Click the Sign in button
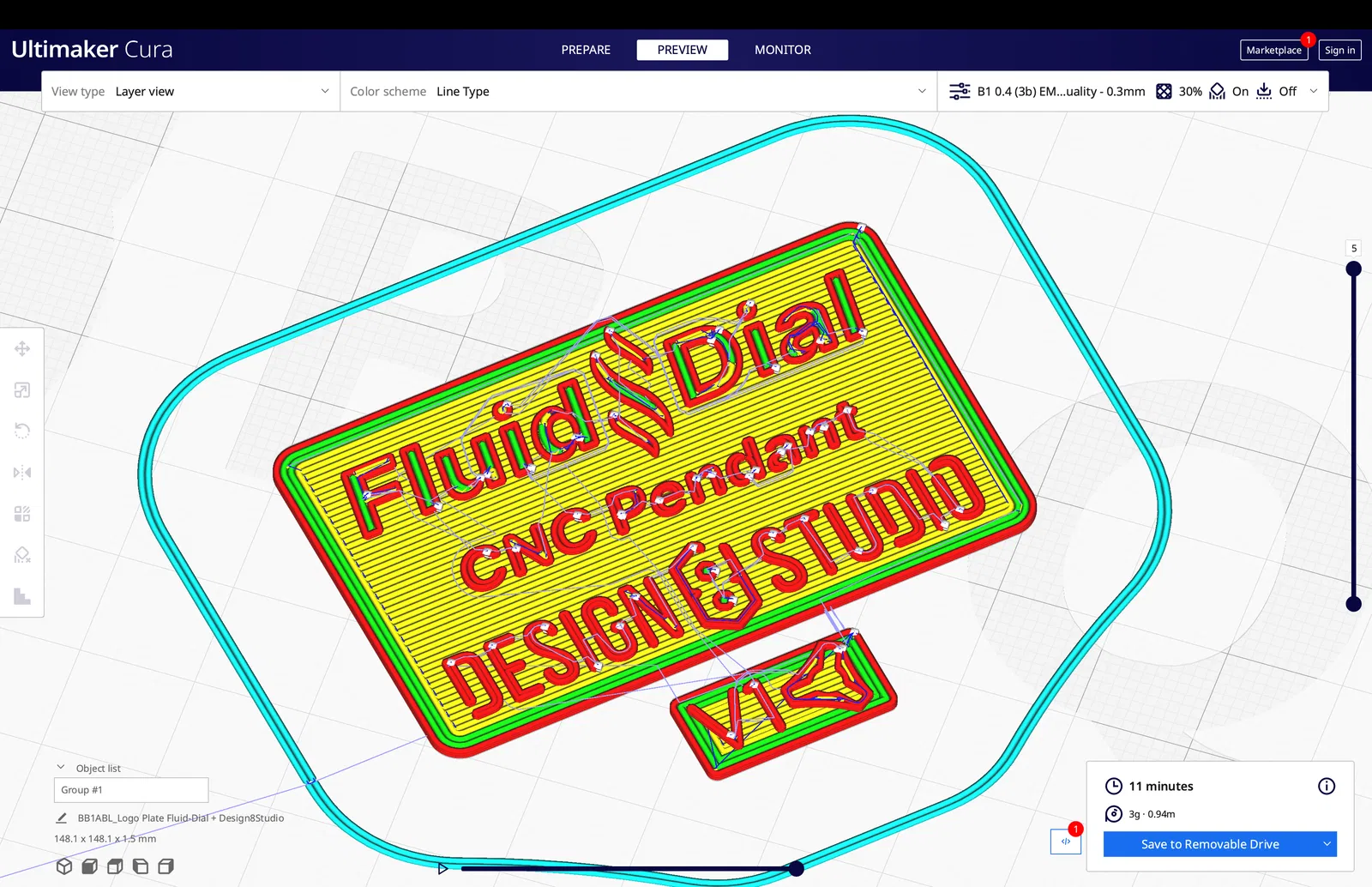The image size is (1372, 887). point(1339,50)
